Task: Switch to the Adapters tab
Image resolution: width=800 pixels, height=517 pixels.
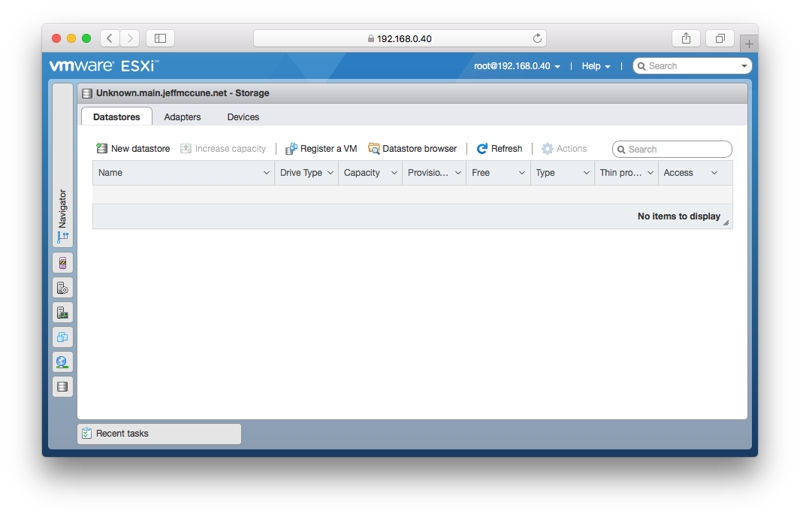Action: [182, 117]
